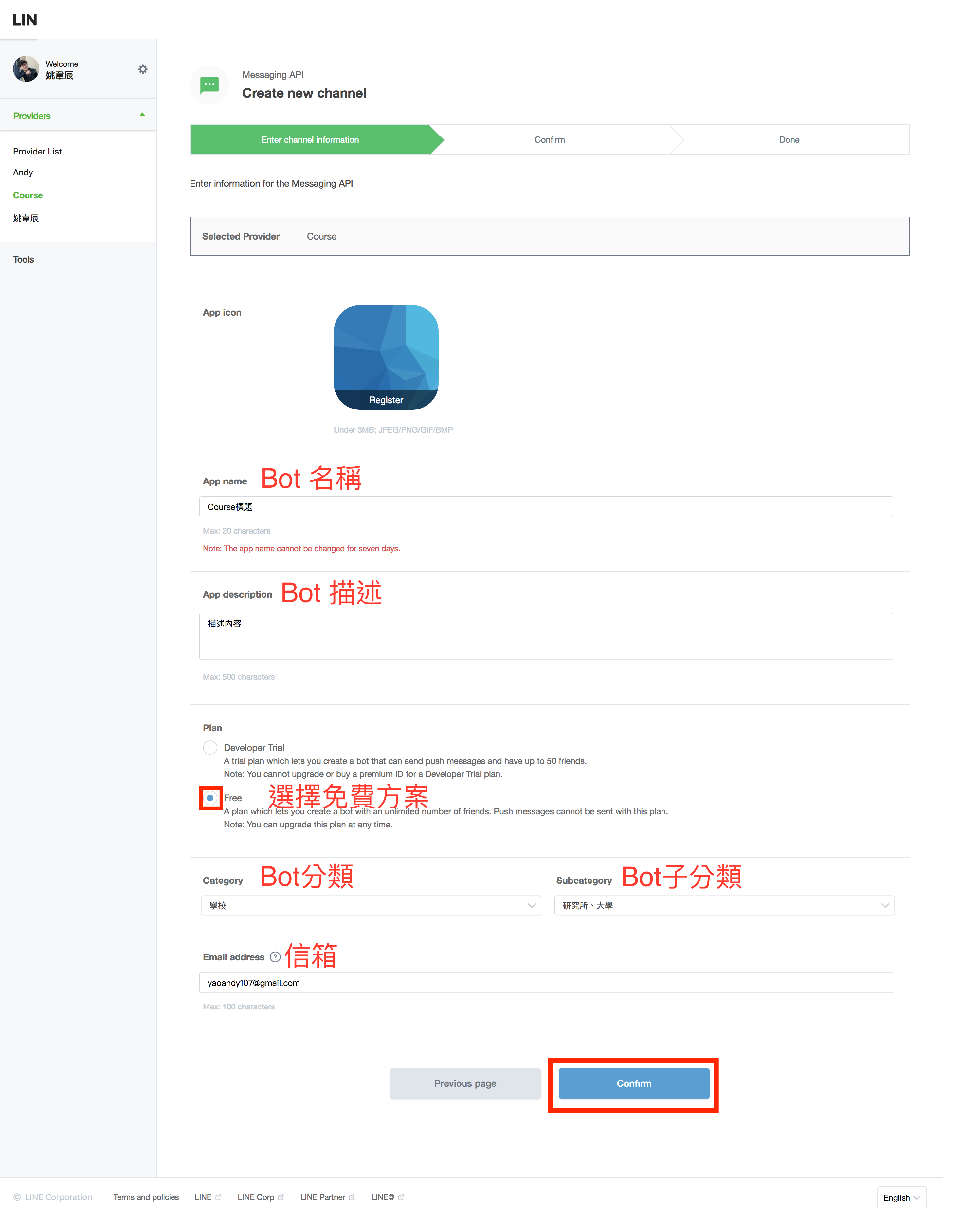Viewport: 980px width, 1217px height.
Task: Click the LINE logo in header
Action: click(x=25, y=20)
